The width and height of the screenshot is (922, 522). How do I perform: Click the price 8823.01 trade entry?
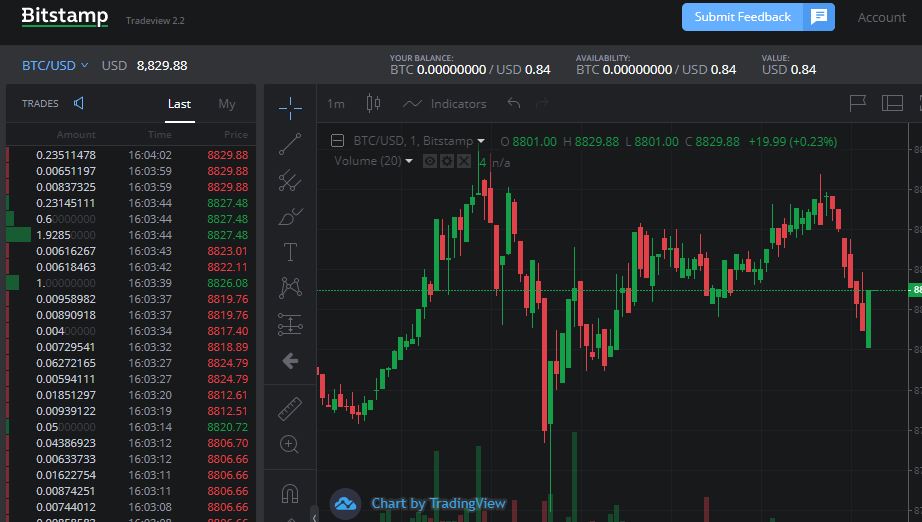[228, 251]
